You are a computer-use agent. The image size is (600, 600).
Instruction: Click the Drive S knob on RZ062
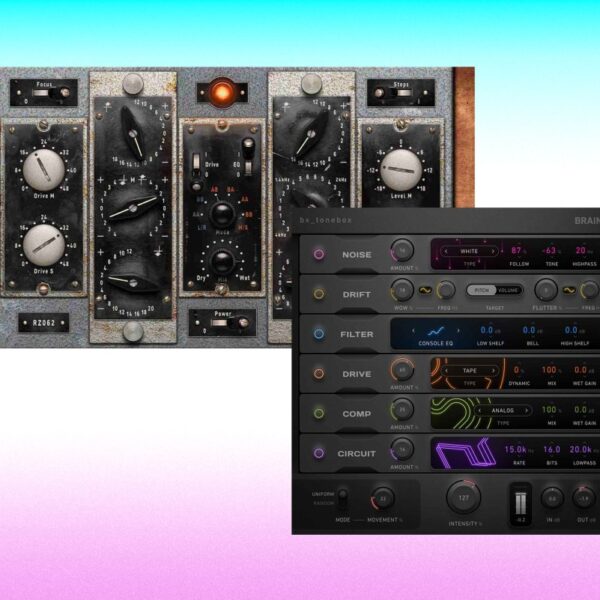(44, 245)
